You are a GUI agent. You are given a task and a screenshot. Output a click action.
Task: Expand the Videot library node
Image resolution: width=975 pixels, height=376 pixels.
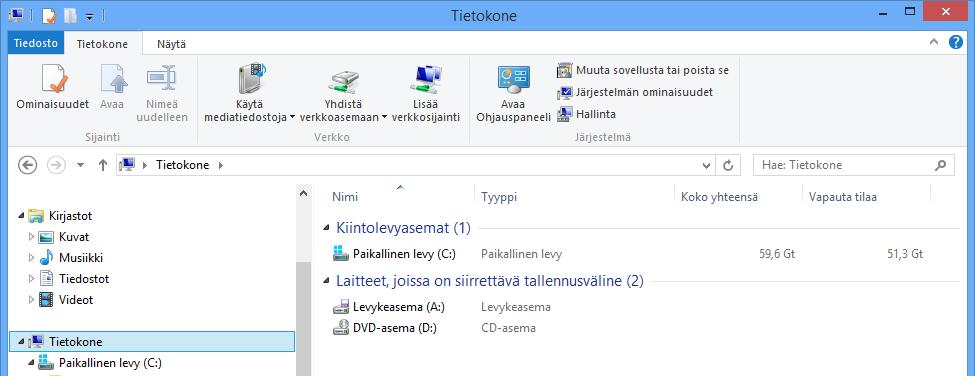tap(32, 300)
